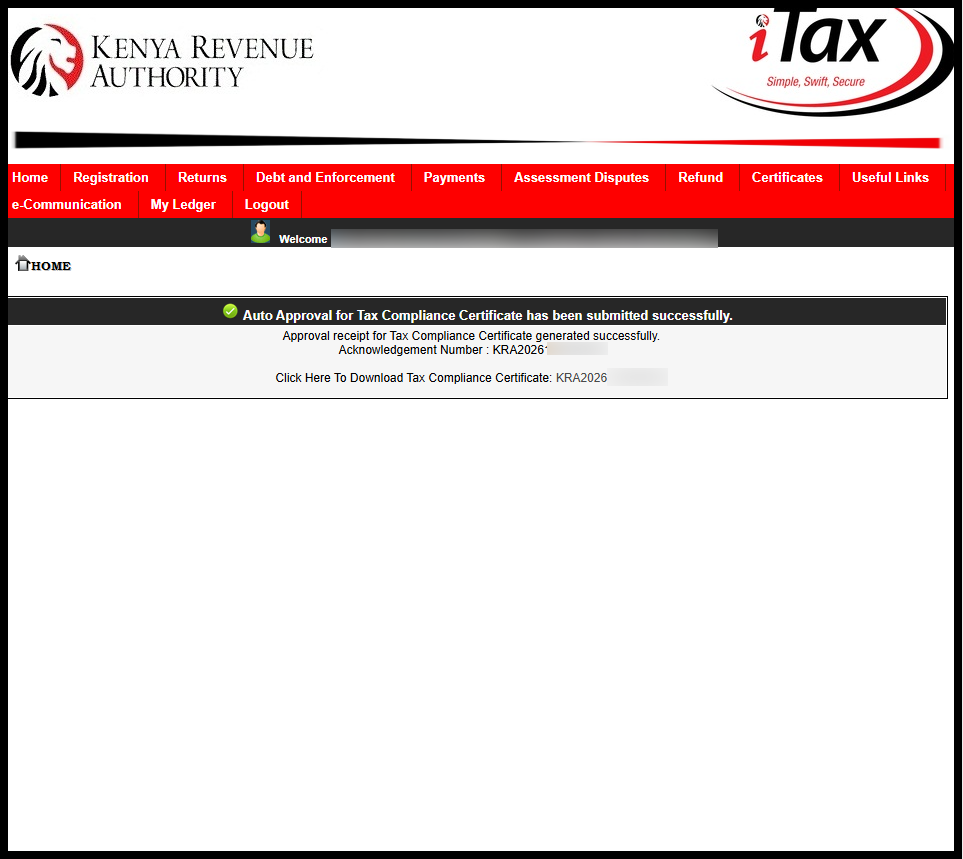Screen dimensions: 963x859
Task: Open the HOME breadcrumb link
Action: 50,265
